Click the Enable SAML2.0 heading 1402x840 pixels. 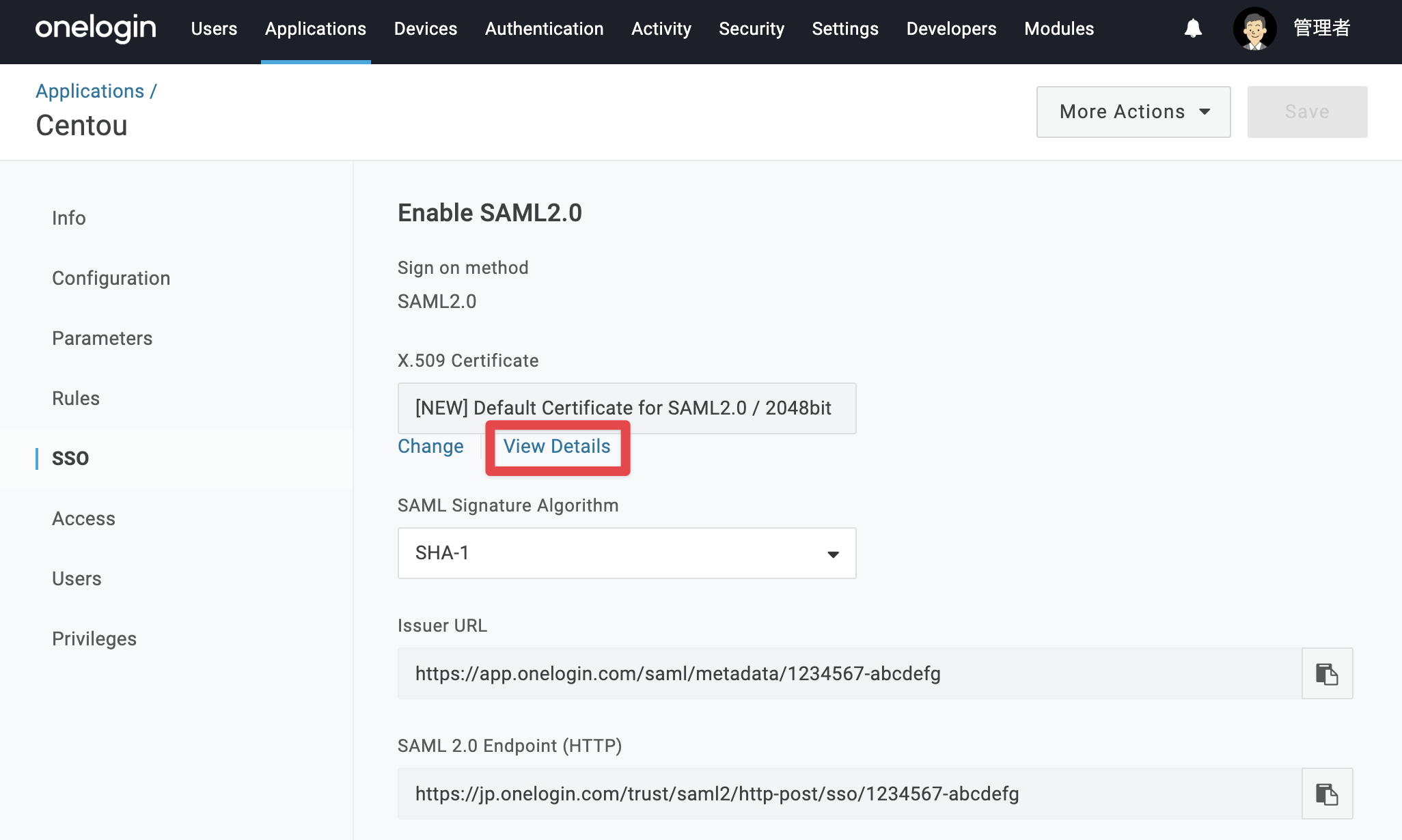(x=490, y=213)
